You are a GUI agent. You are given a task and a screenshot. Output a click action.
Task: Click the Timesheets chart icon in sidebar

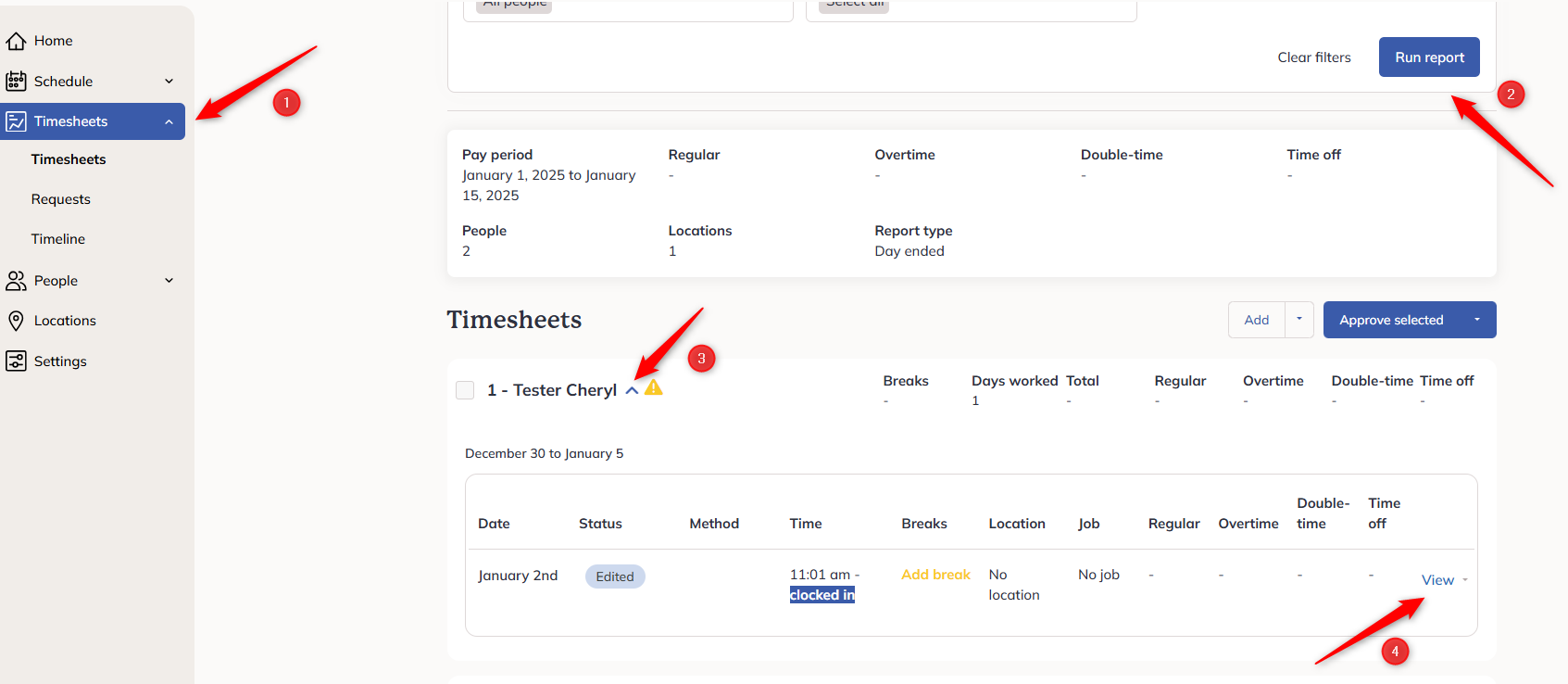(16, 121)
